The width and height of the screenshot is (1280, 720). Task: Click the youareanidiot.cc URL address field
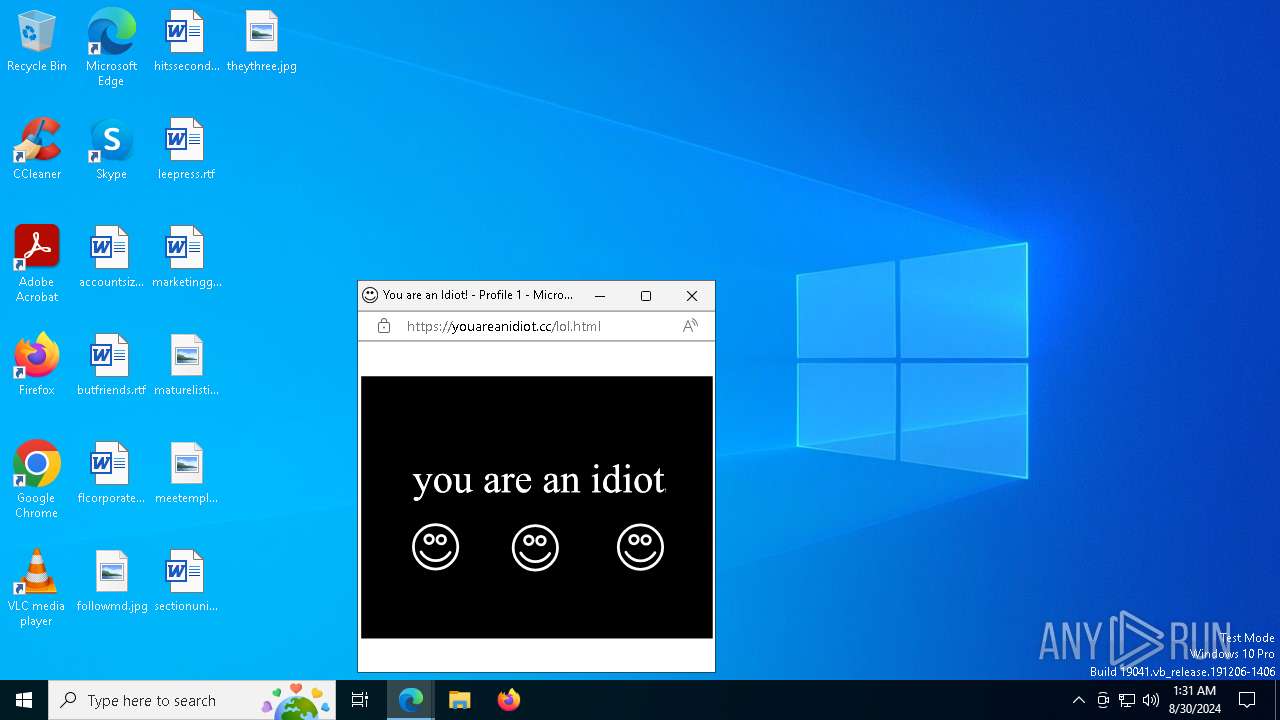coord(504,326)
